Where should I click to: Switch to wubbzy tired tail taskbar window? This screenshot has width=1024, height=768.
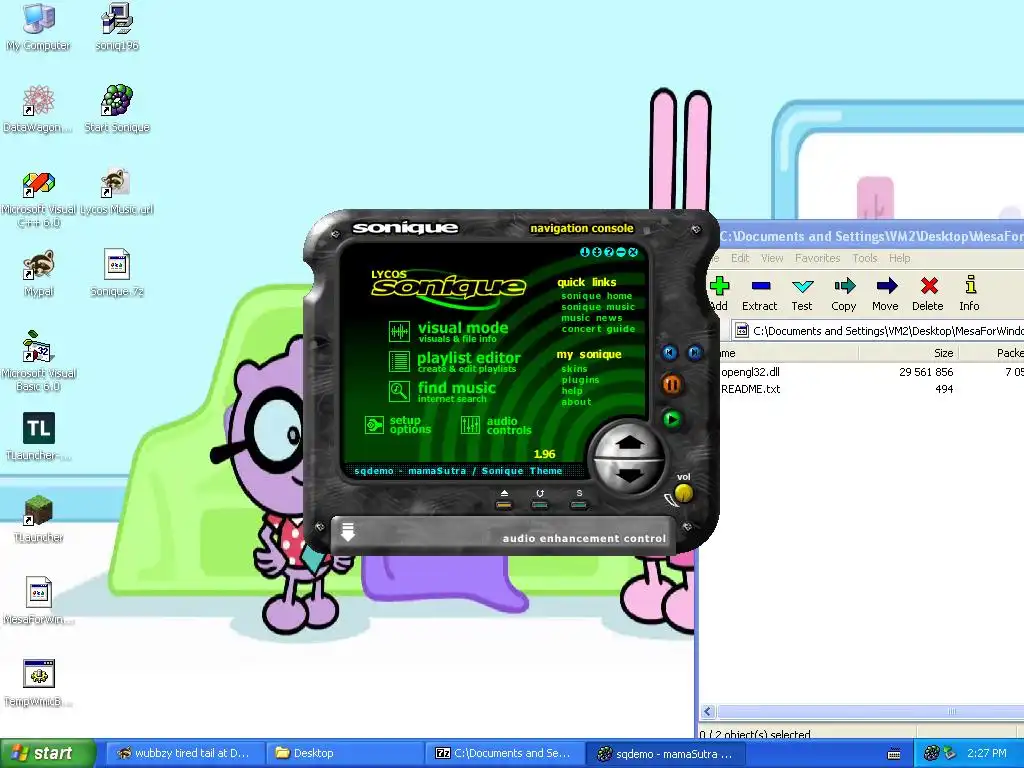tap(184, 753)
